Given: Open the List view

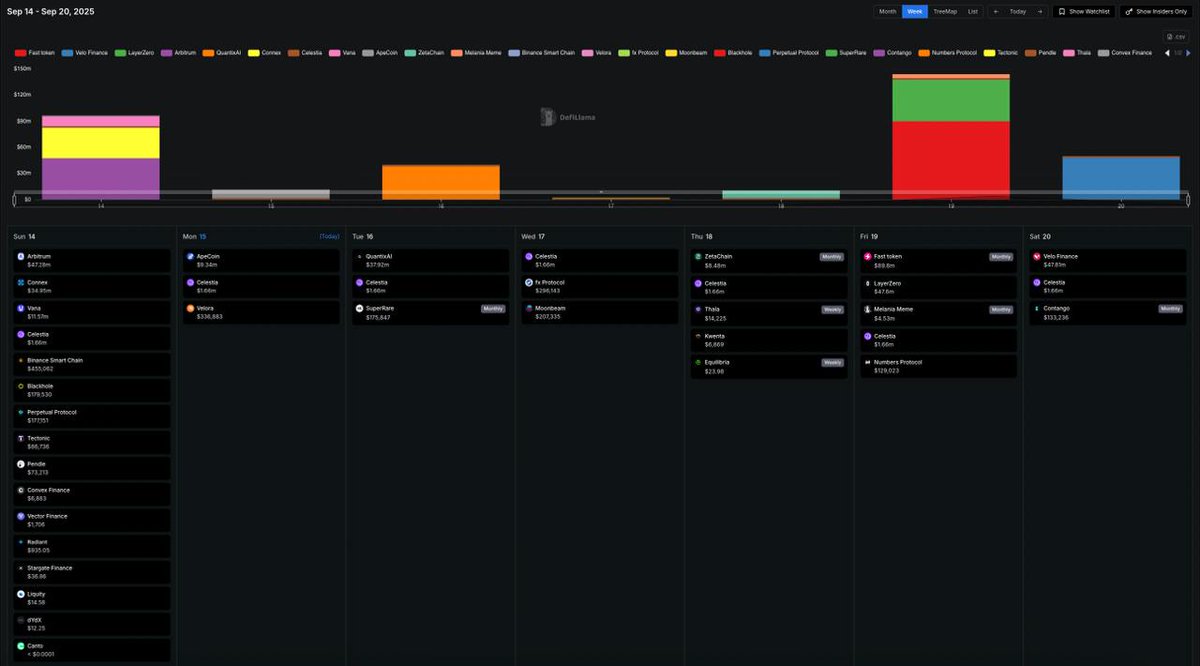Looking at the screenshot, I should point(972,11).
